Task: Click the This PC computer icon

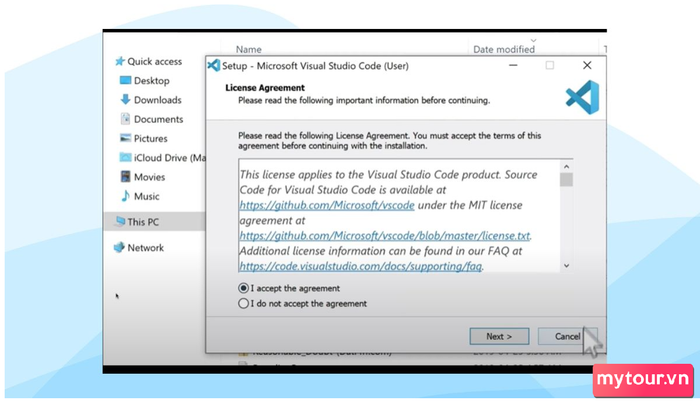Action: point(119,221)
